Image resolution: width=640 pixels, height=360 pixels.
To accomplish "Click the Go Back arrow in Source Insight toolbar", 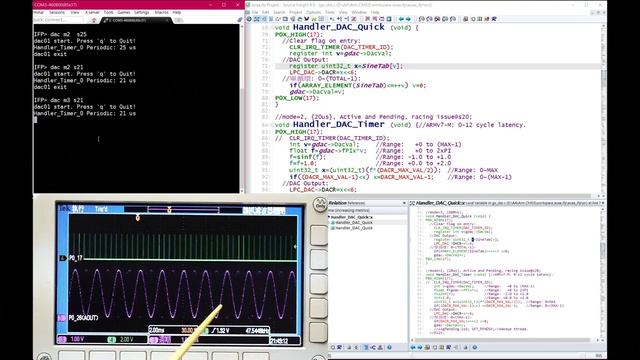I will coord(401,19).
